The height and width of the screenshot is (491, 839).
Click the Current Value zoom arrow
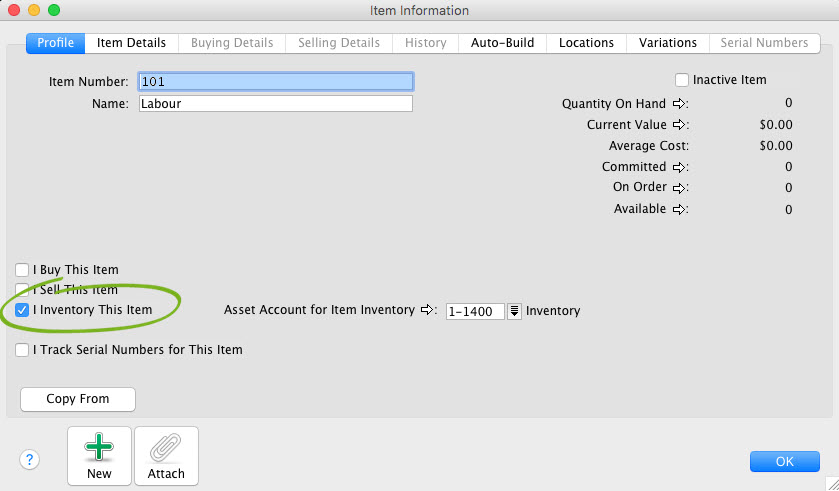click(x=679, y=125)
